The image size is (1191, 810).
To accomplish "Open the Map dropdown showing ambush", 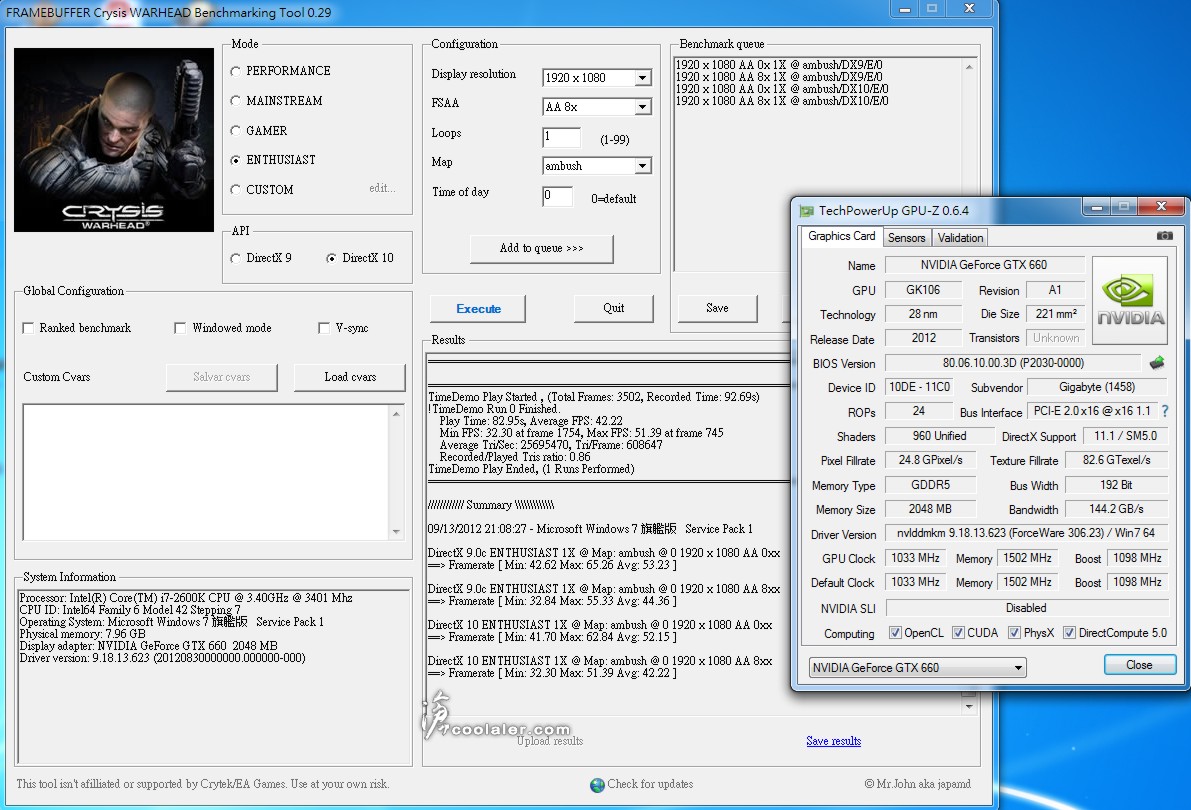I will [643, 166].
